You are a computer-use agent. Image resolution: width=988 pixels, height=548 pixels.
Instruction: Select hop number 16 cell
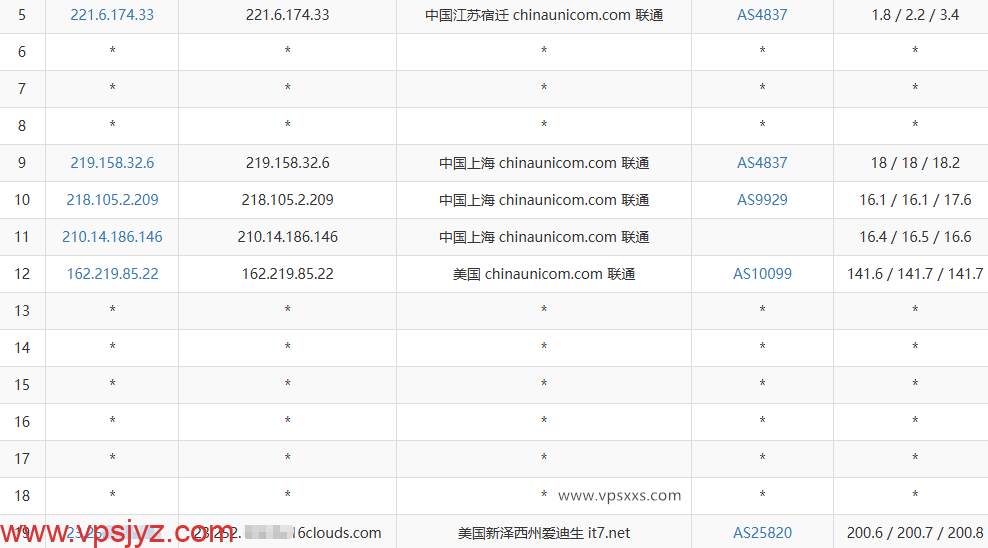22,422
